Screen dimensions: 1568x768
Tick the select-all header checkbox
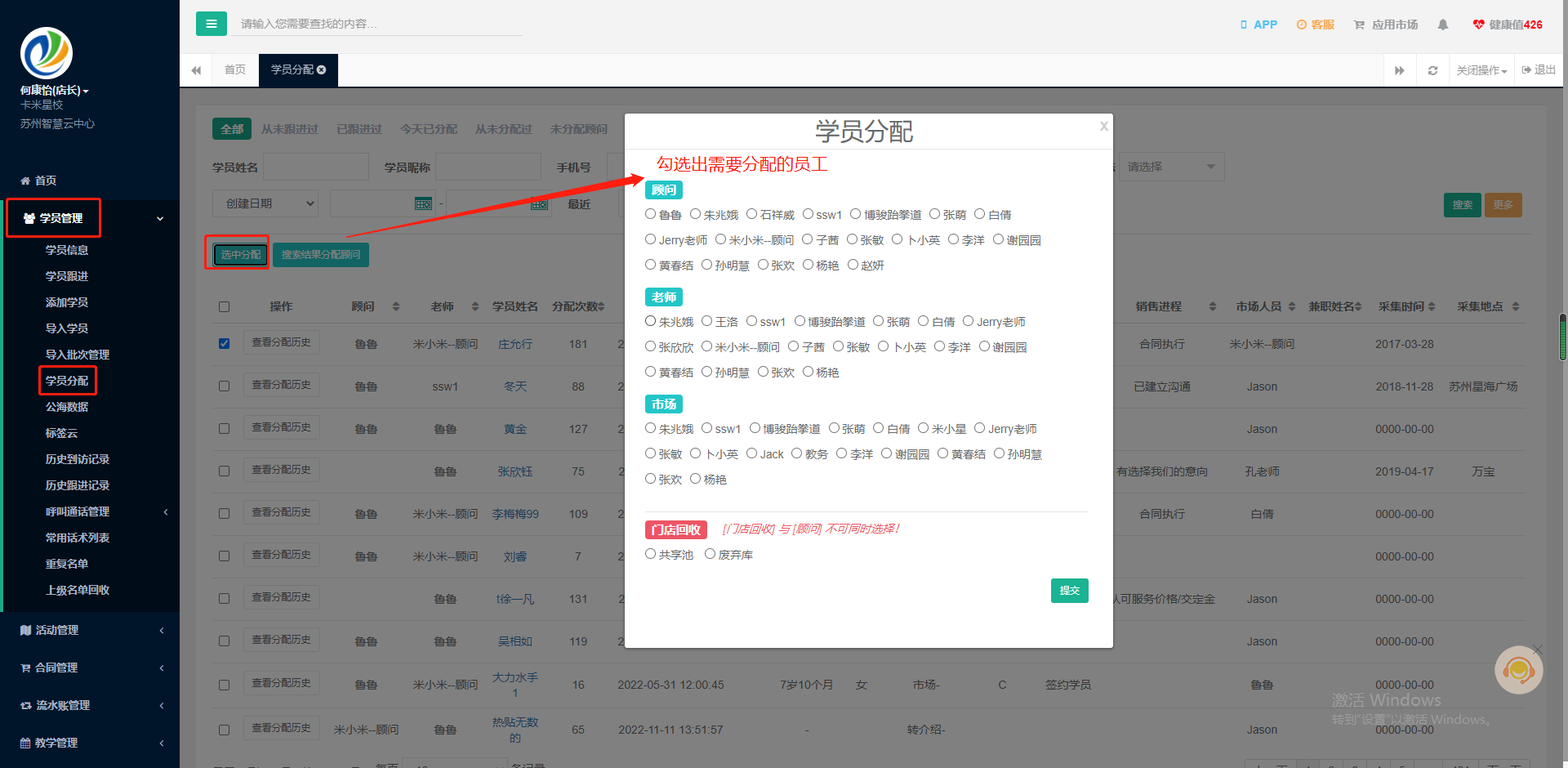tap(224, 307)
